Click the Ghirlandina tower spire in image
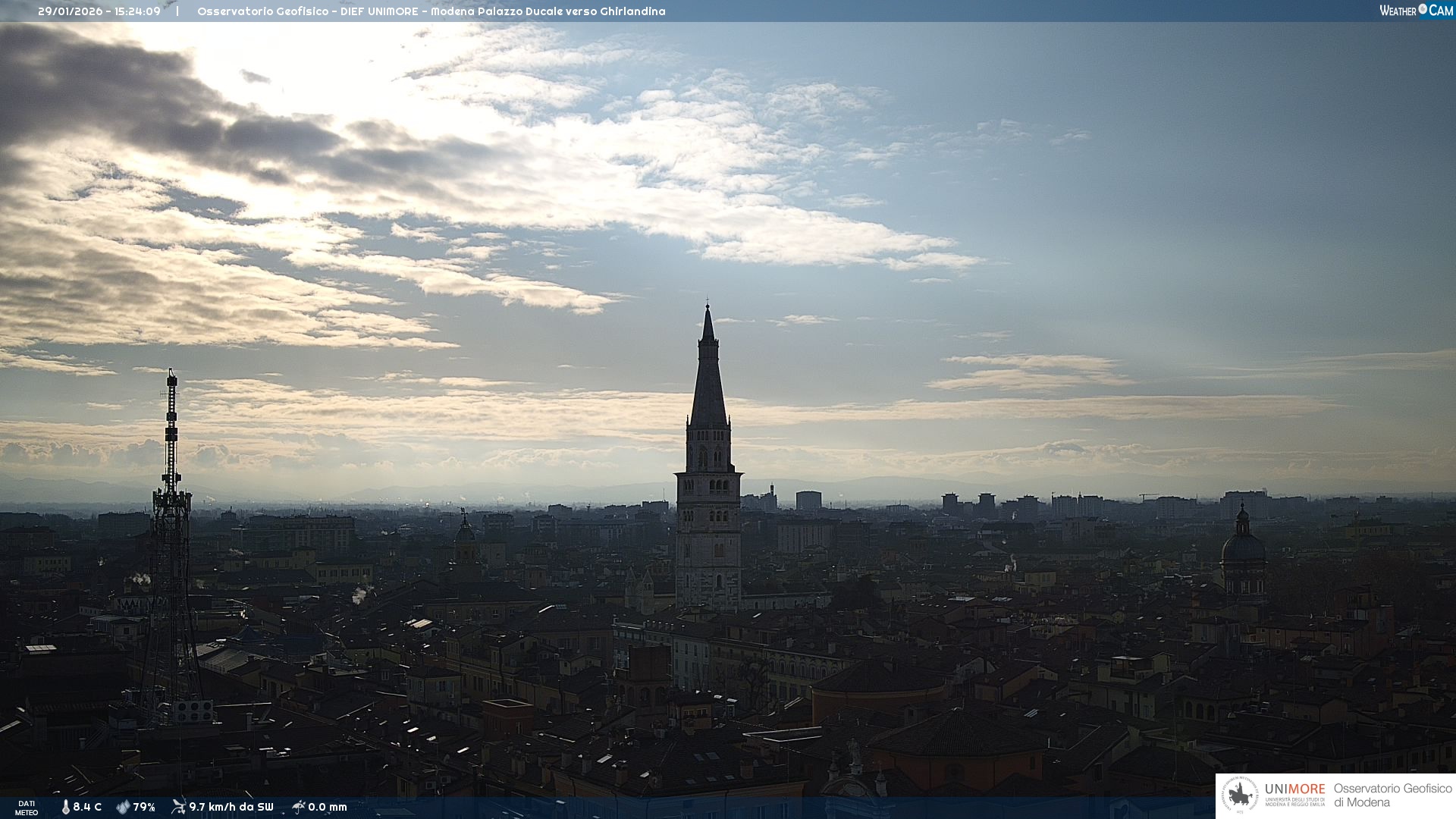This screenshot has height=819, width=1456. pyautogui.click(x=708, y=379)
